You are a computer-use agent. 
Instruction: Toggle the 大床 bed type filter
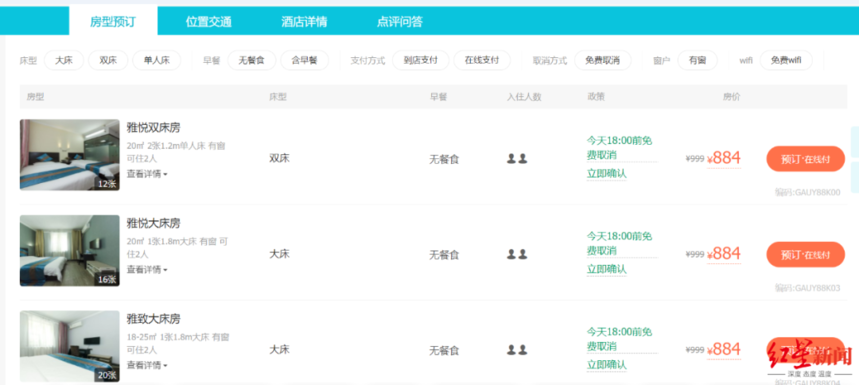tap(64, 60)
